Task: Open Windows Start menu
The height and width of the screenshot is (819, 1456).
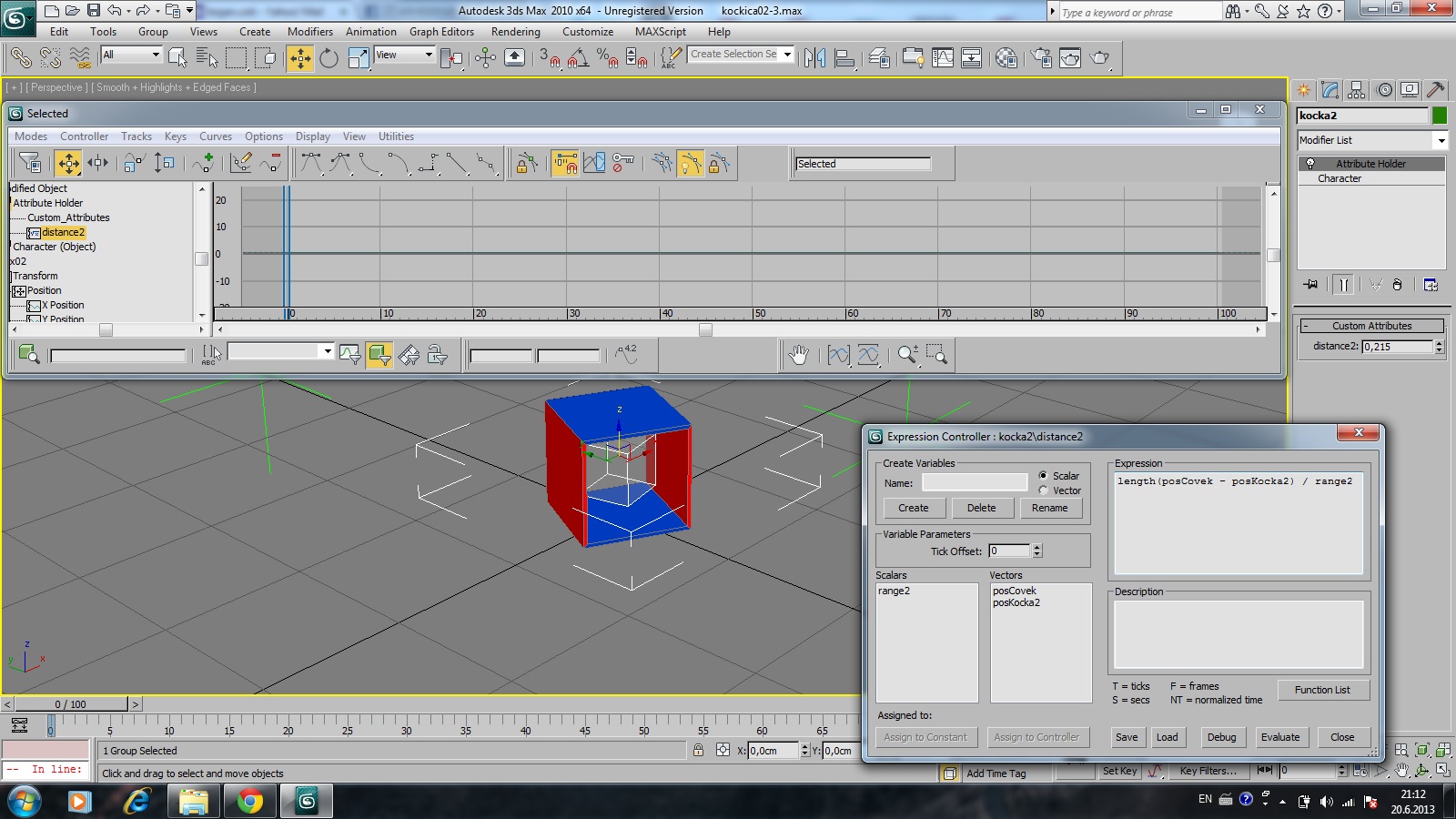Action: pos(24,802)
